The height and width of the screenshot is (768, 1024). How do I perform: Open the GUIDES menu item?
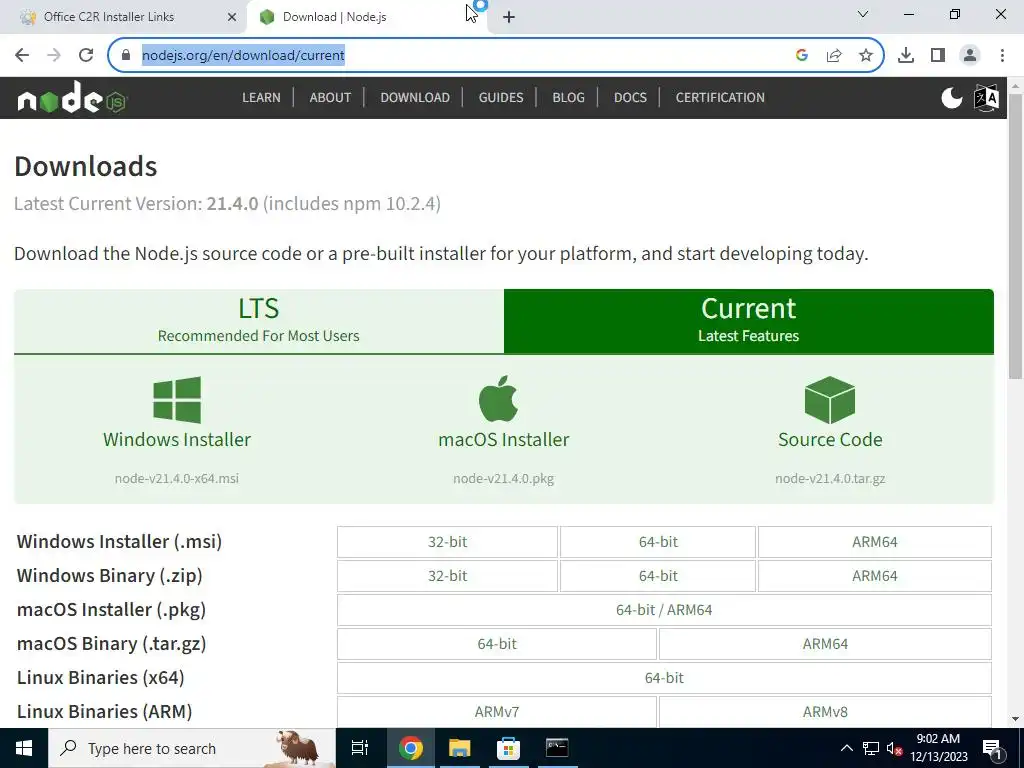[x=501, y=97]
